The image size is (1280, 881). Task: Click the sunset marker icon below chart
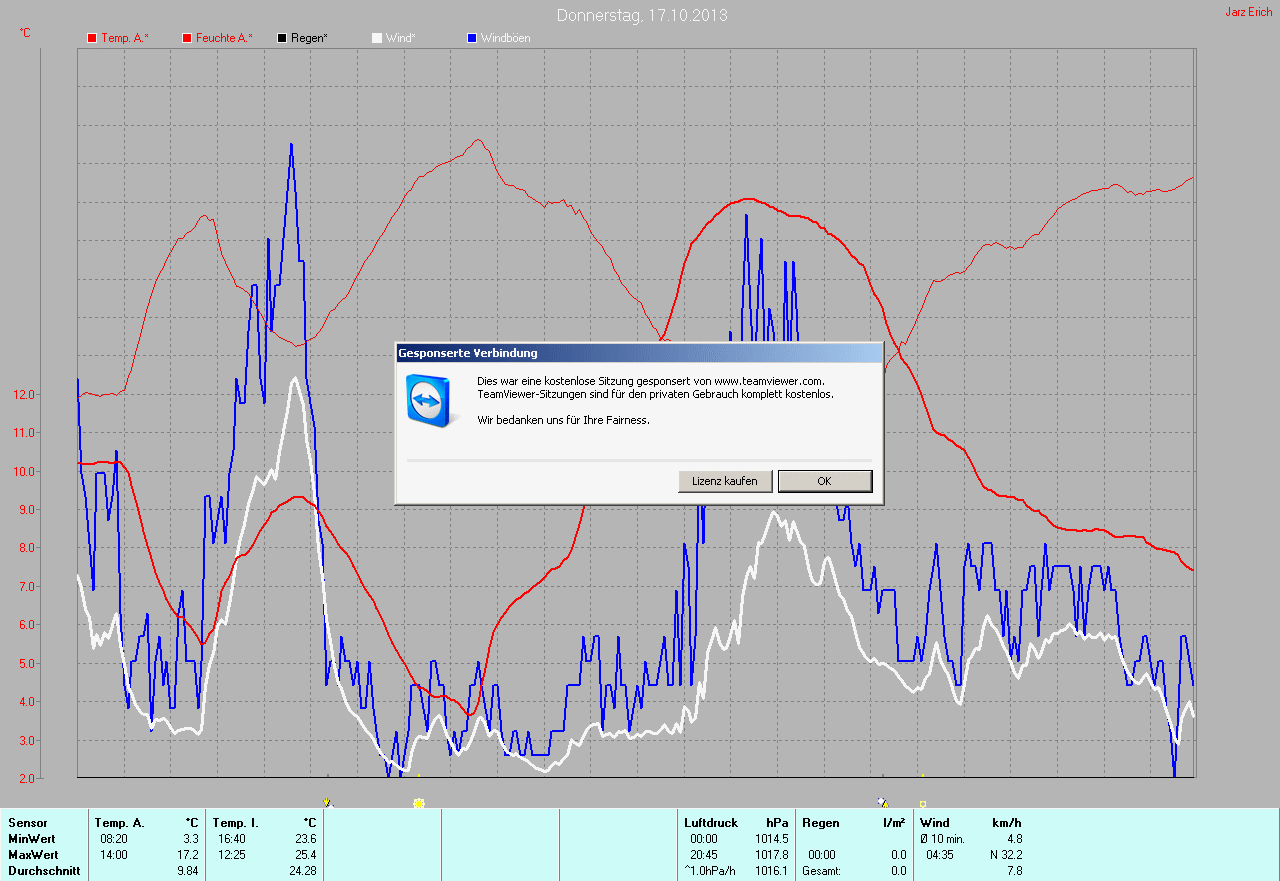click(x=882, y=802)
